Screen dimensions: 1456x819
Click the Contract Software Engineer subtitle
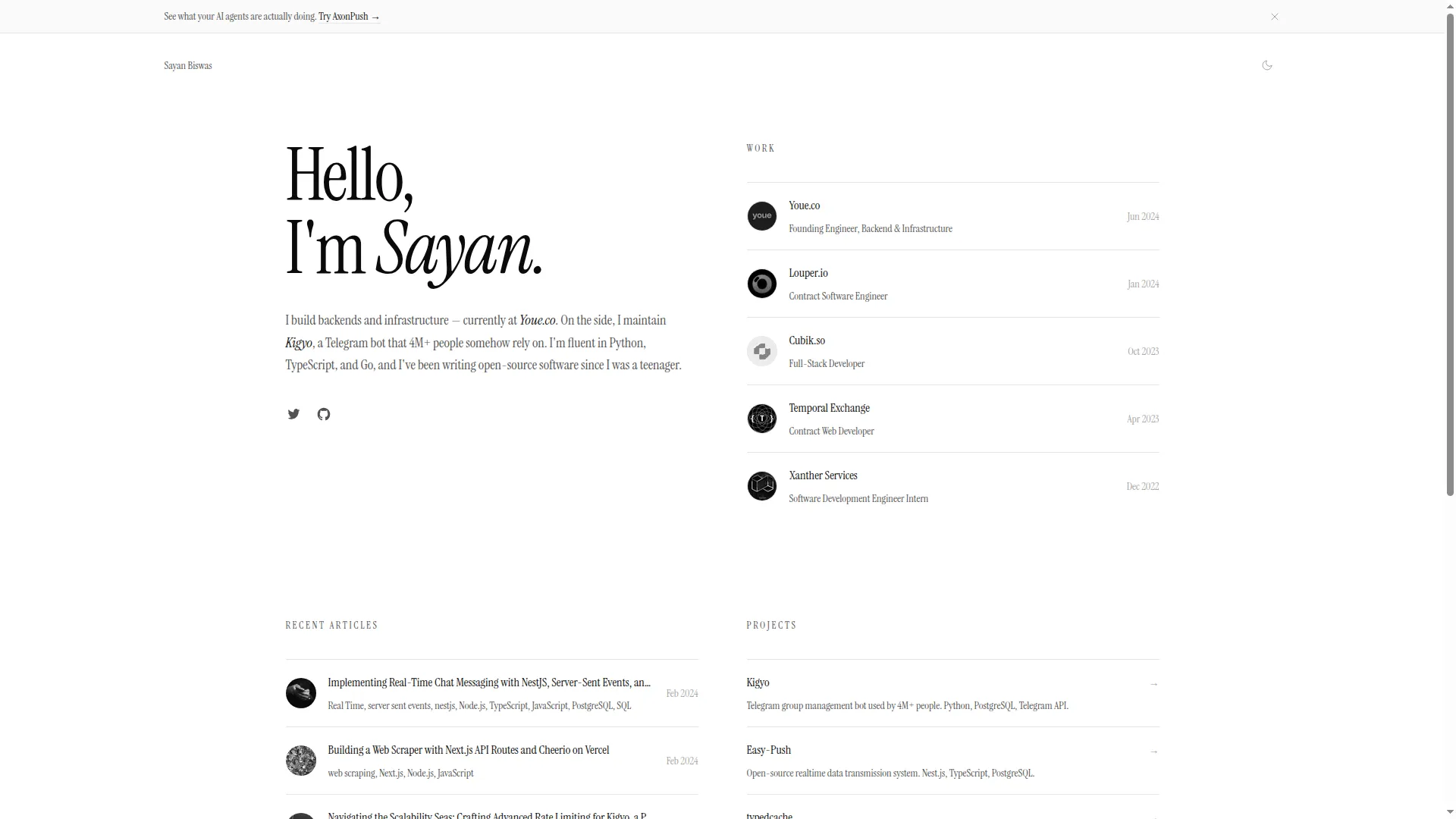pyautogui.click(x=838, y=297)
